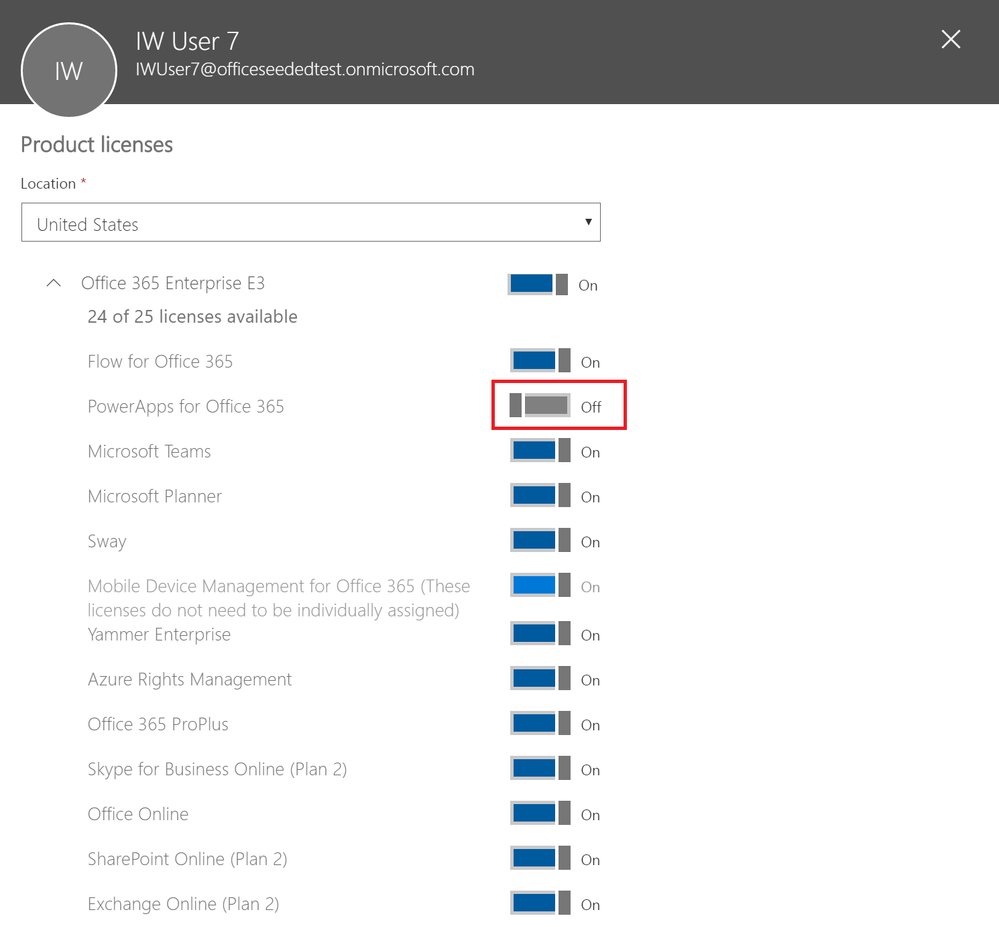999x927 pixels.
Task: Click the IWUser7@officeseededtest.onmicrosoft.com email text
Action: tap(305, 69)
